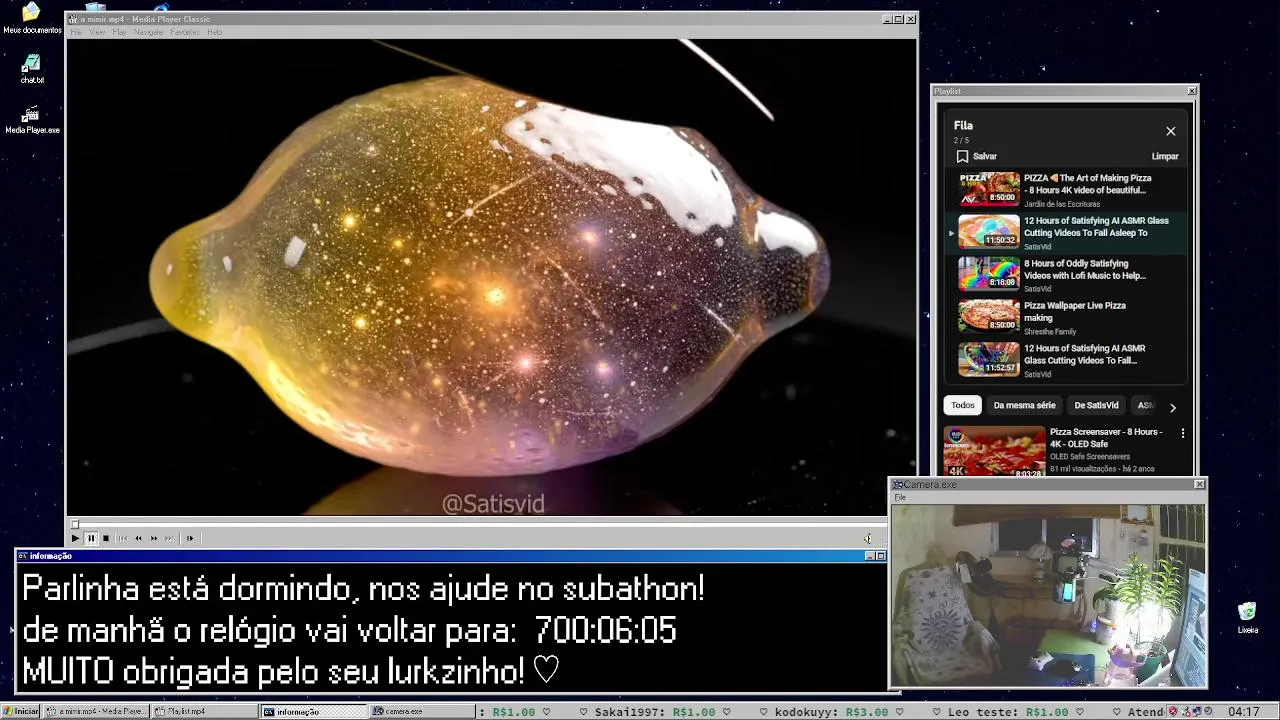Open the Favorites menu in Media Player
This screenshot has height=720, width=1280.
coord(185,32)
